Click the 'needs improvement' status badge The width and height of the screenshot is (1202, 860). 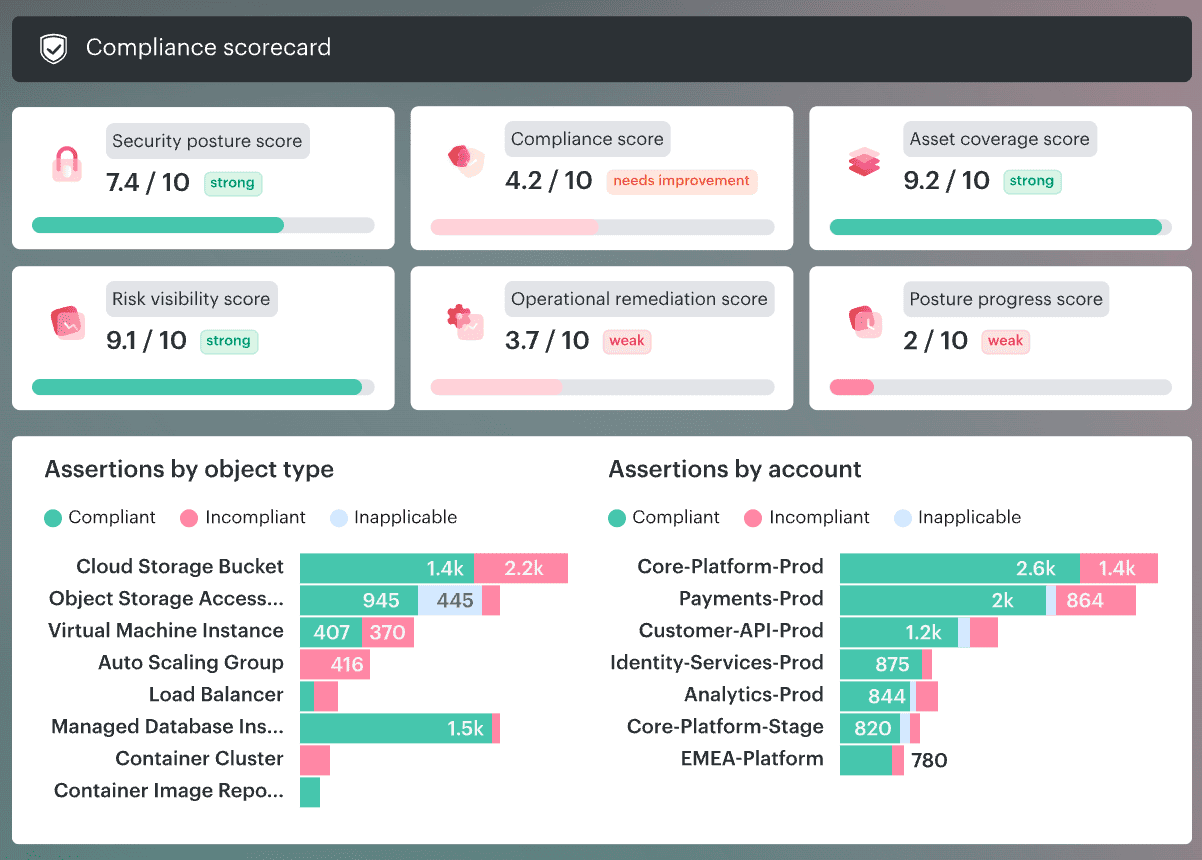(681, 181)
